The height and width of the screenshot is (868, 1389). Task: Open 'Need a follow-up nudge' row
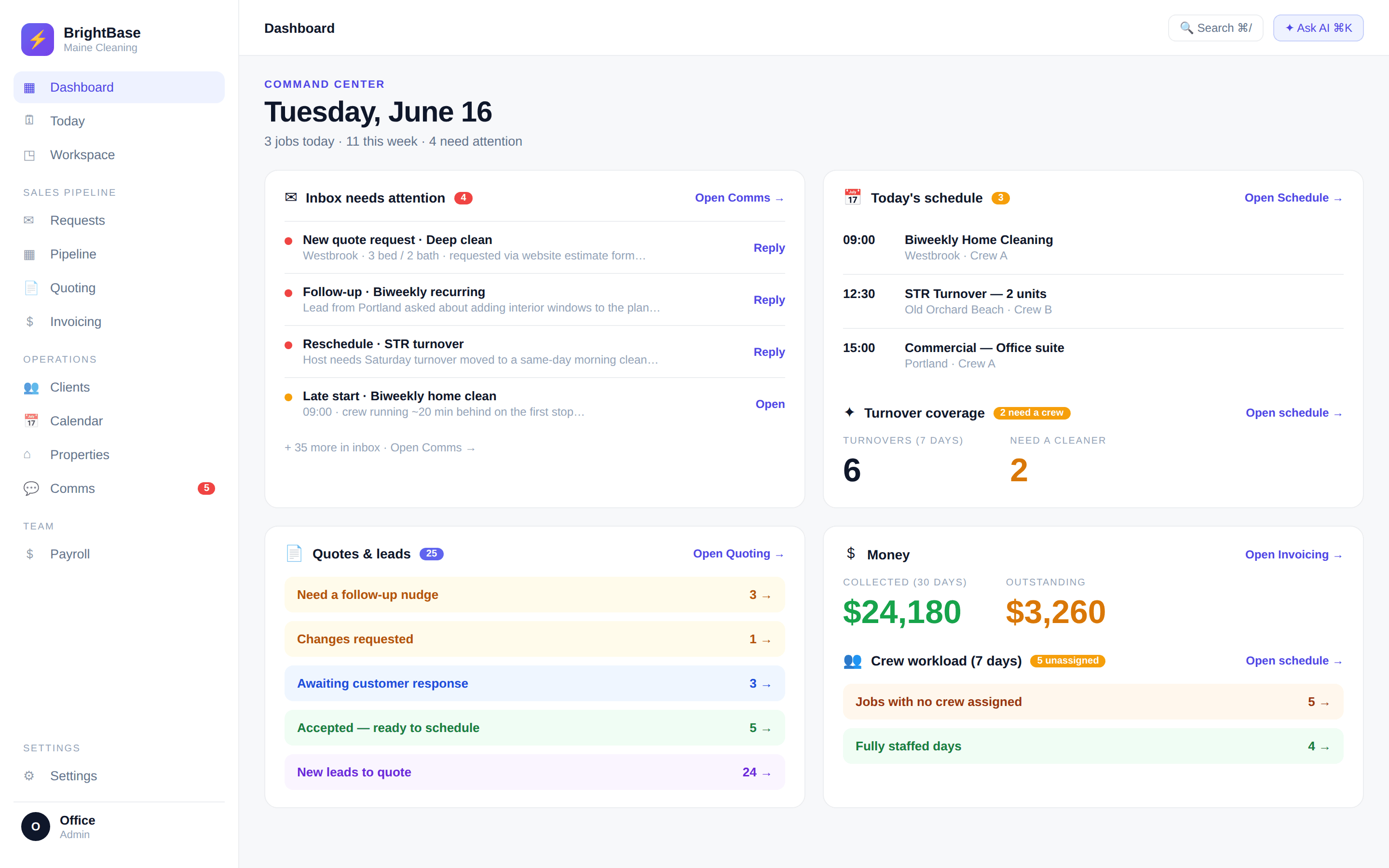coord(534,595)
